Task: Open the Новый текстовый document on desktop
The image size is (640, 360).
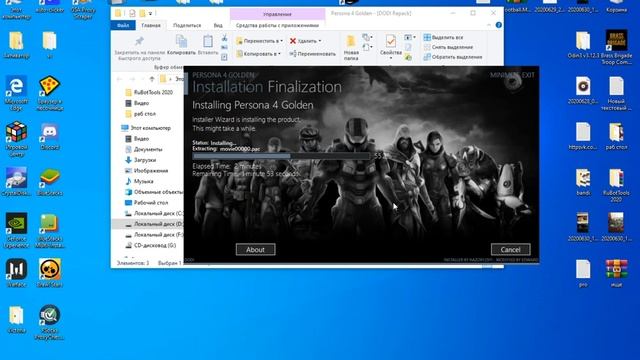Action: click(x=616, y=93)
